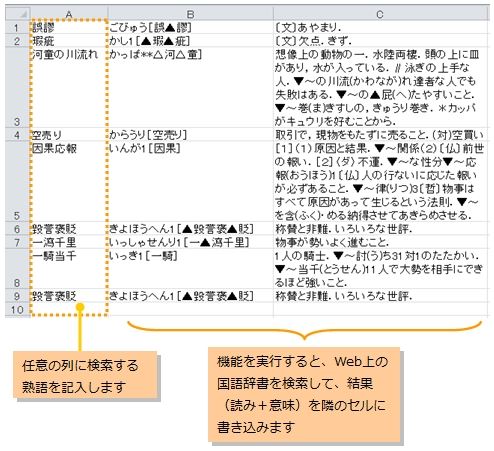Select cell A7 一瀉千里
Screen dimensions: 494x451
click(69, 242)
